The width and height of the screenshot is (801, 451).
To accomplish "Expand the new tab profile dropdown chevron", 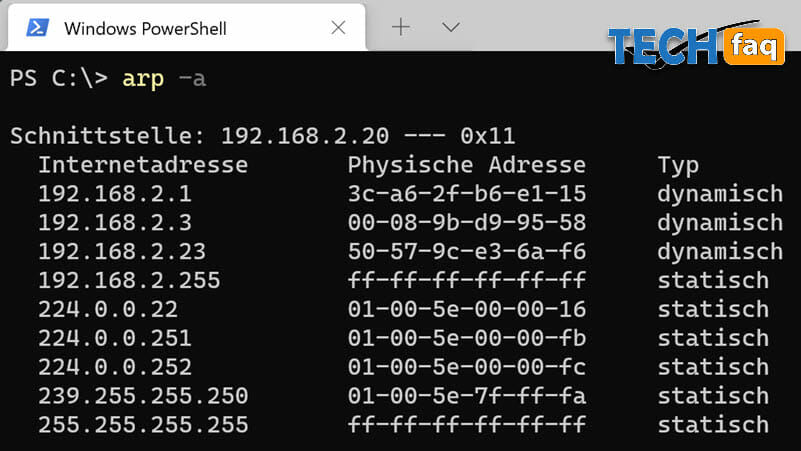I will click(451, 27).
